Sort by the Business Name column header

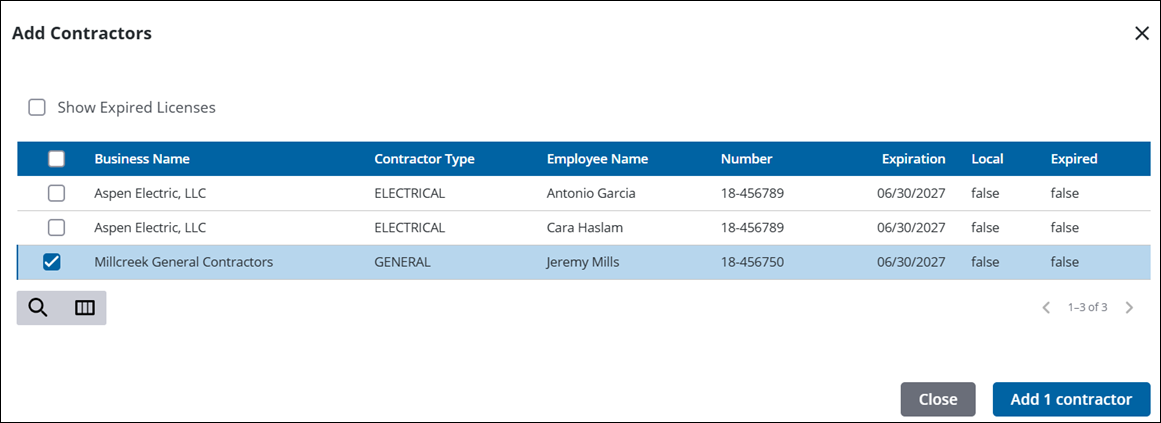142,159
